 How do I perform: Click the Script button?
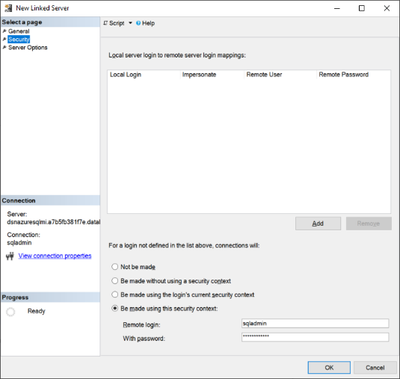pyautogui.click(x=116, y=23)
